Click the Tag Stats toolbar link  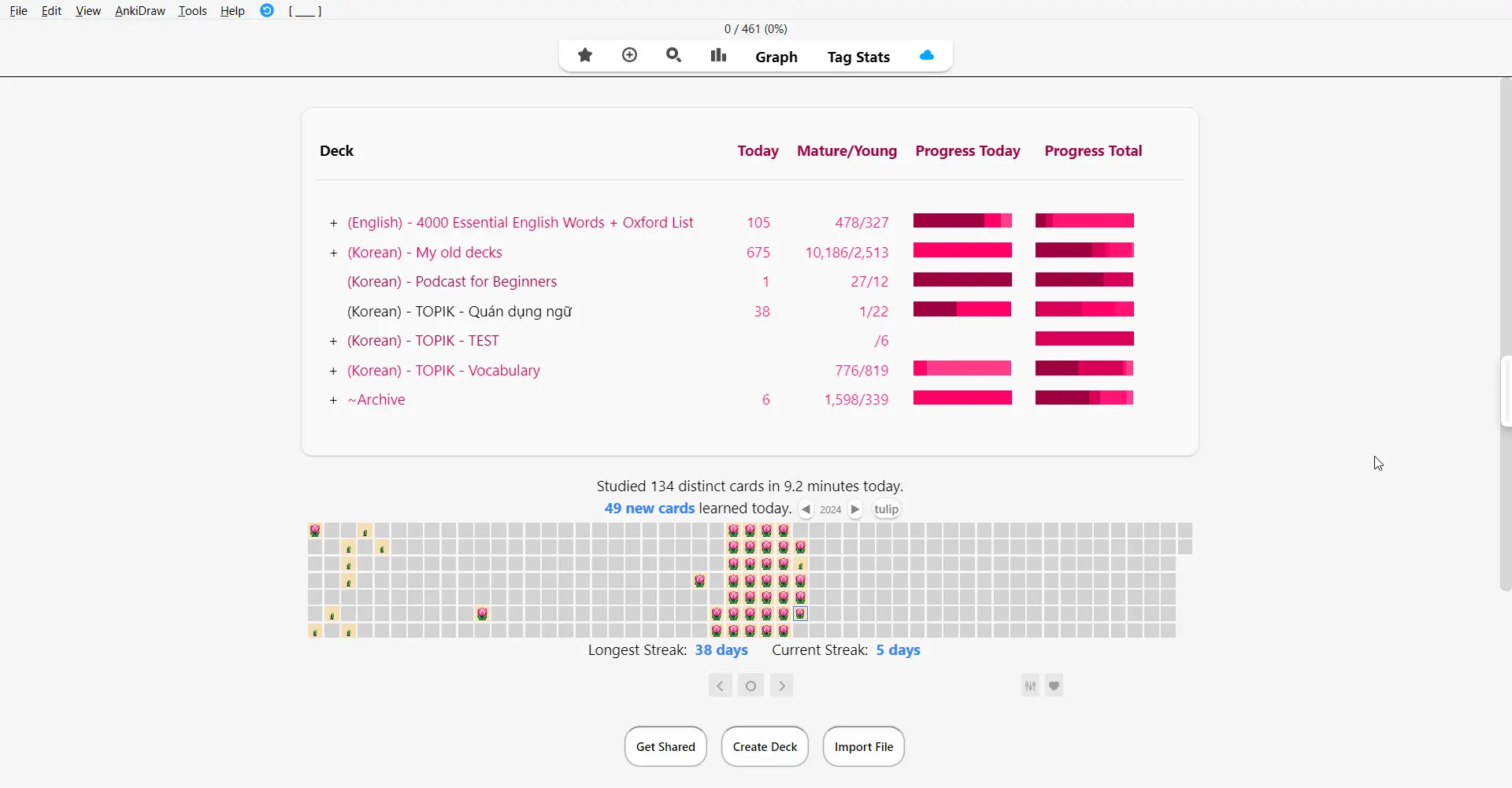coord(858,57)
